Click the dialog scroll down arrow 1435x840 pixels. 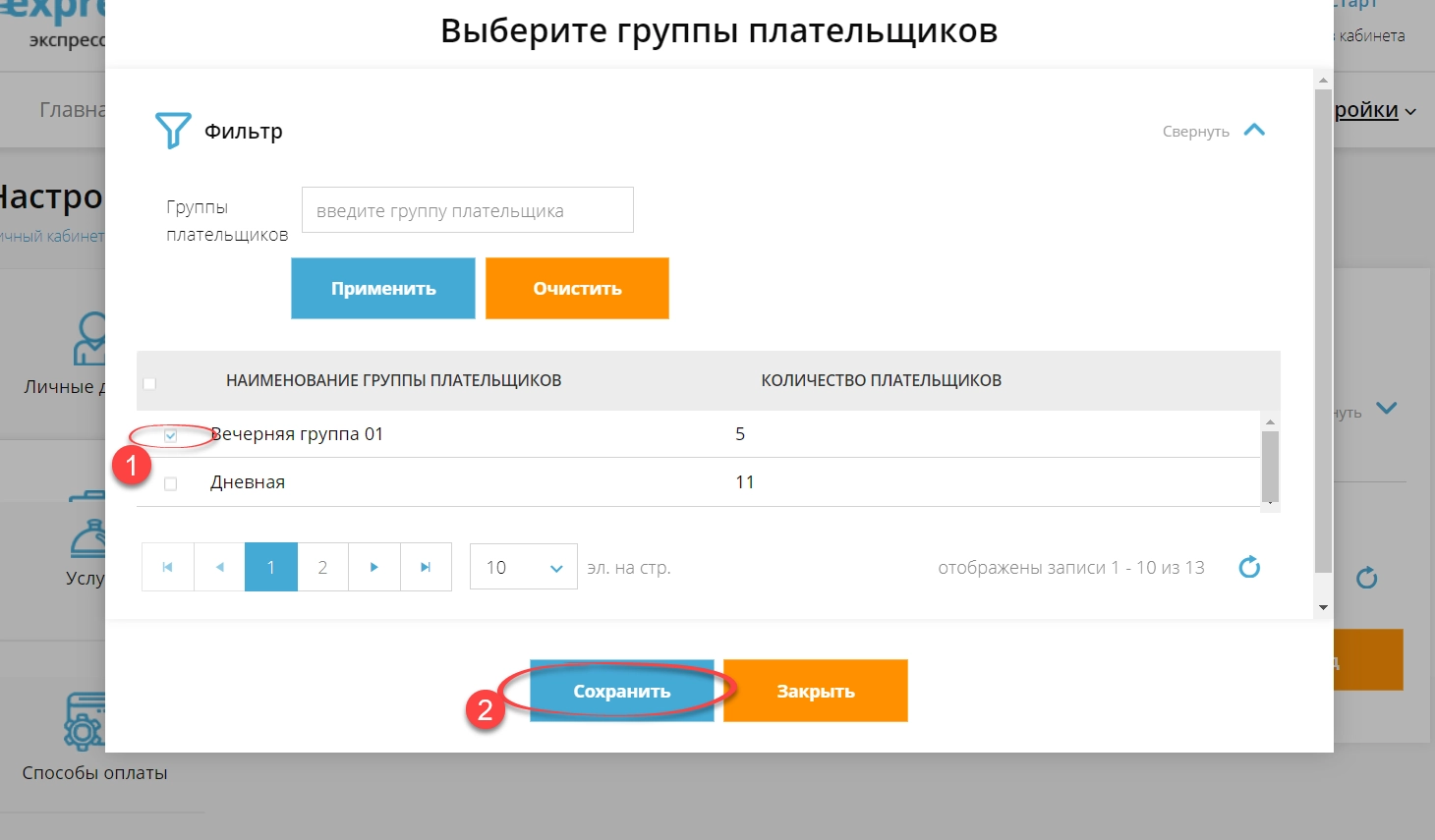click(x=1323, y=607)
